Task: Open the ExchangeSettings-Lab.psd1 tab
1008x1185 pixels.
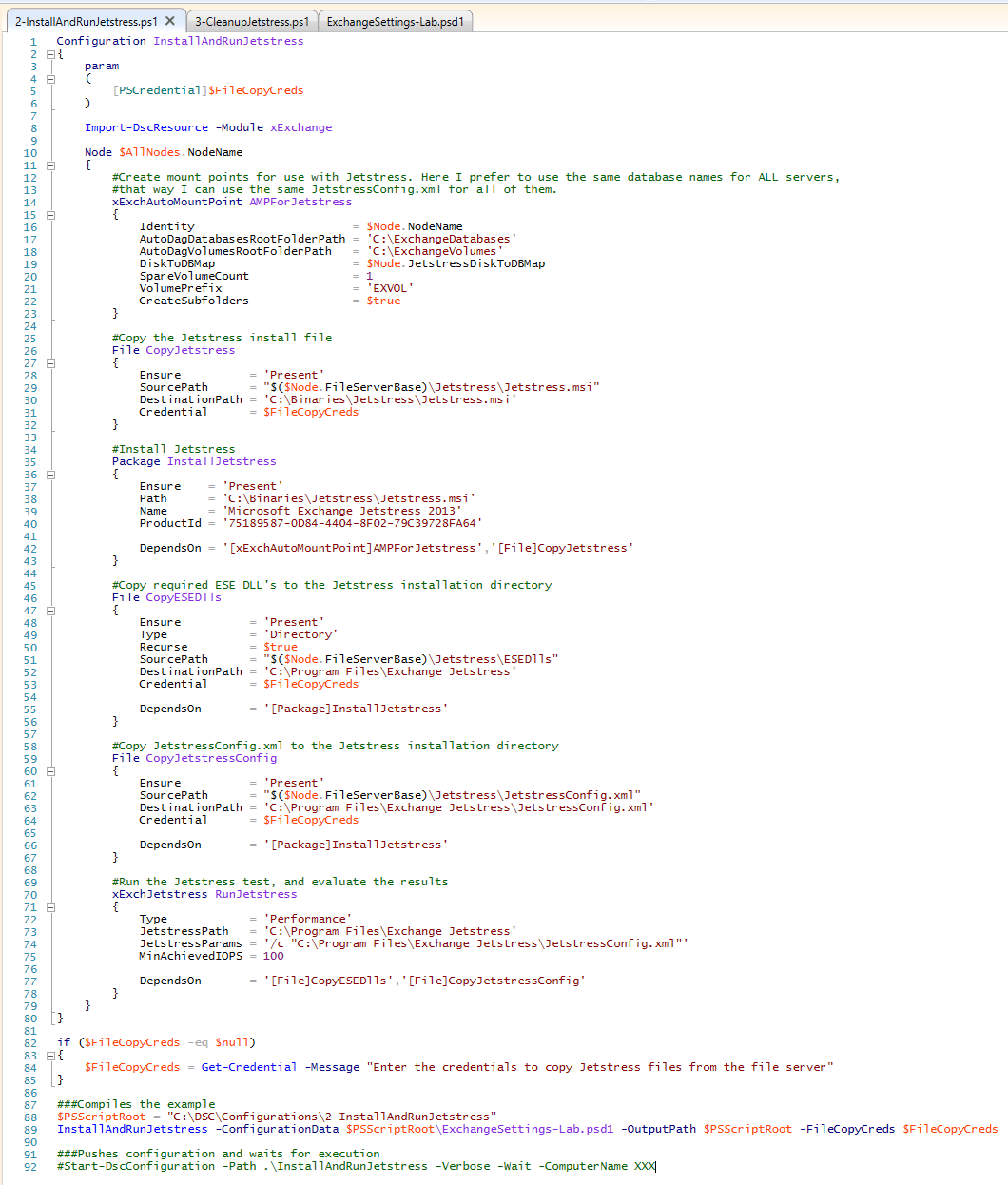Action: pos(395,22)
